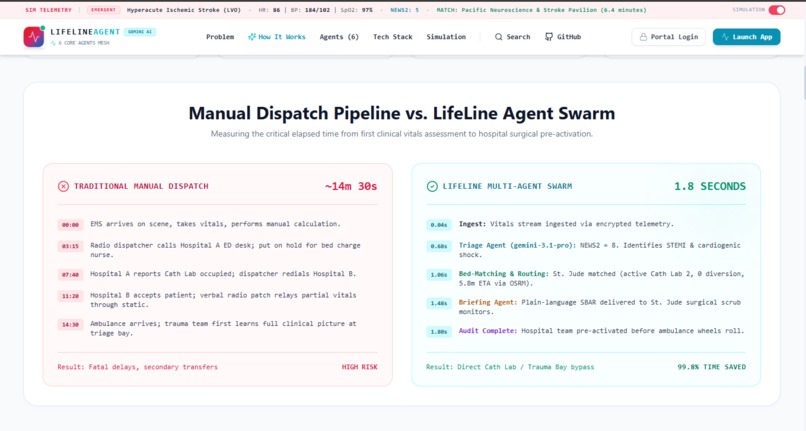Open the Simulation nav item
Screen dimensions: 806x431
(x=446, y=37)
